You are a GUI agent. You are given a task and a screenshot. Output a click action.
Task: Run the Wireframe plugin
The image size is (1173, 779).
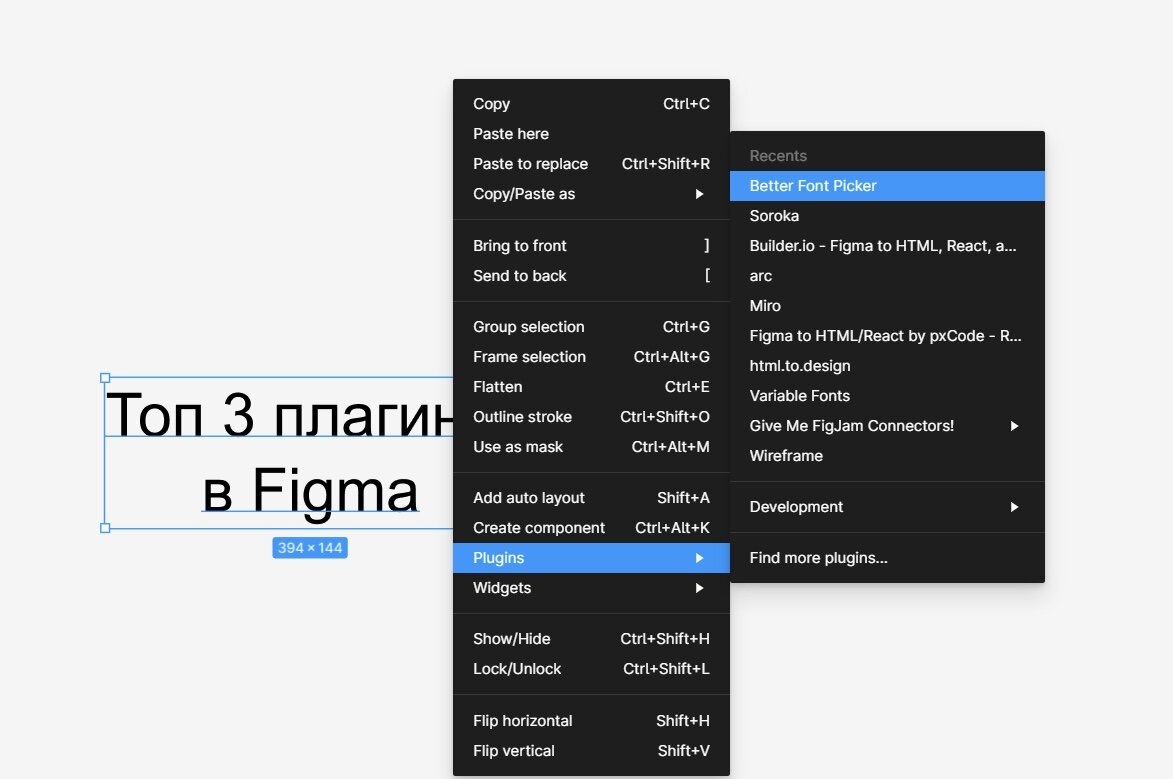[887, 456]
